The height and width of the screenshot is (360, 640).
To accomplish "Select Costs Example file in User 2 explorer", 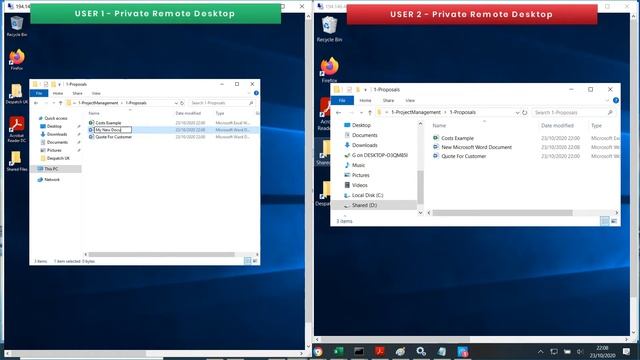I will [457, 138].
